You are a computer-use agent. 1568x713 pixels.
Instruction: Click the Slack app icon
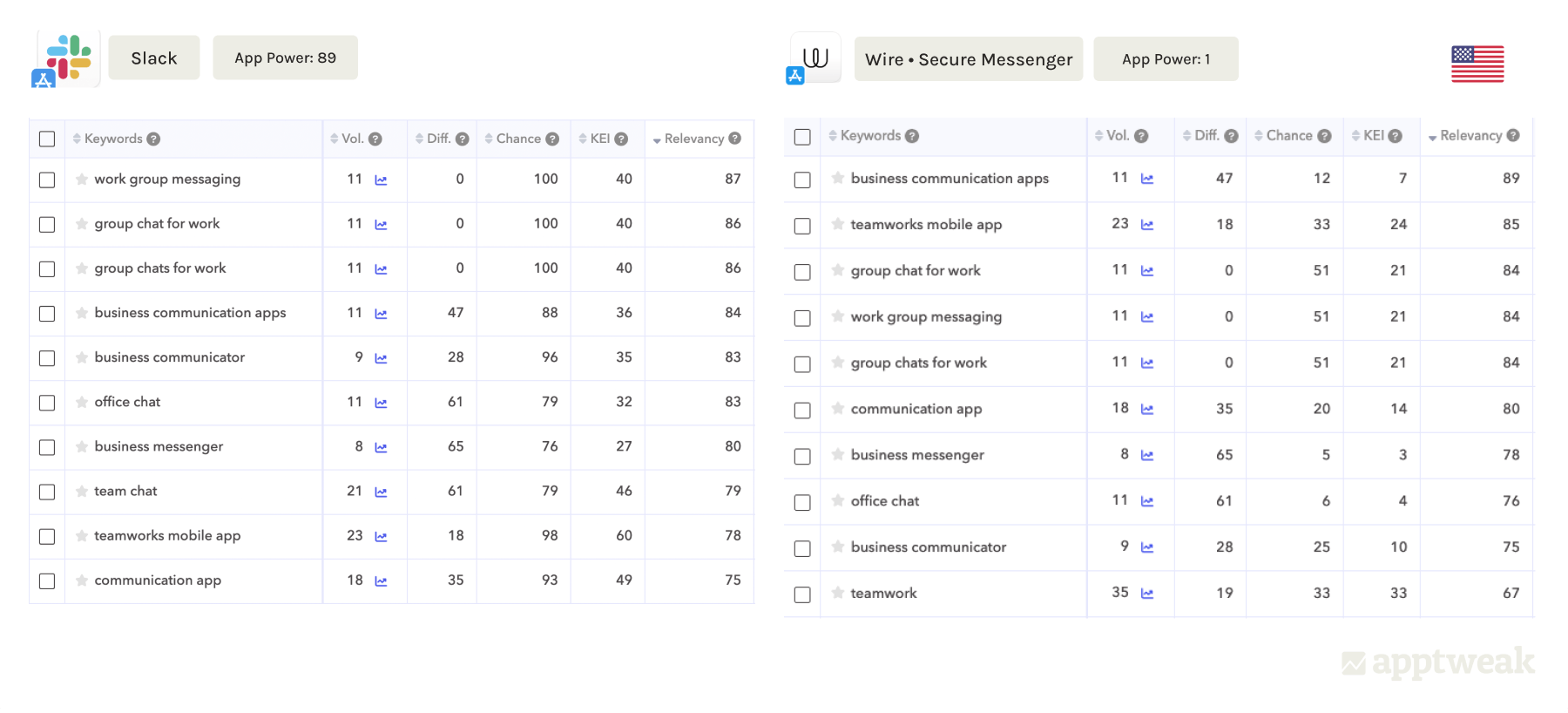pyautogui.click(x=67, y=58)
